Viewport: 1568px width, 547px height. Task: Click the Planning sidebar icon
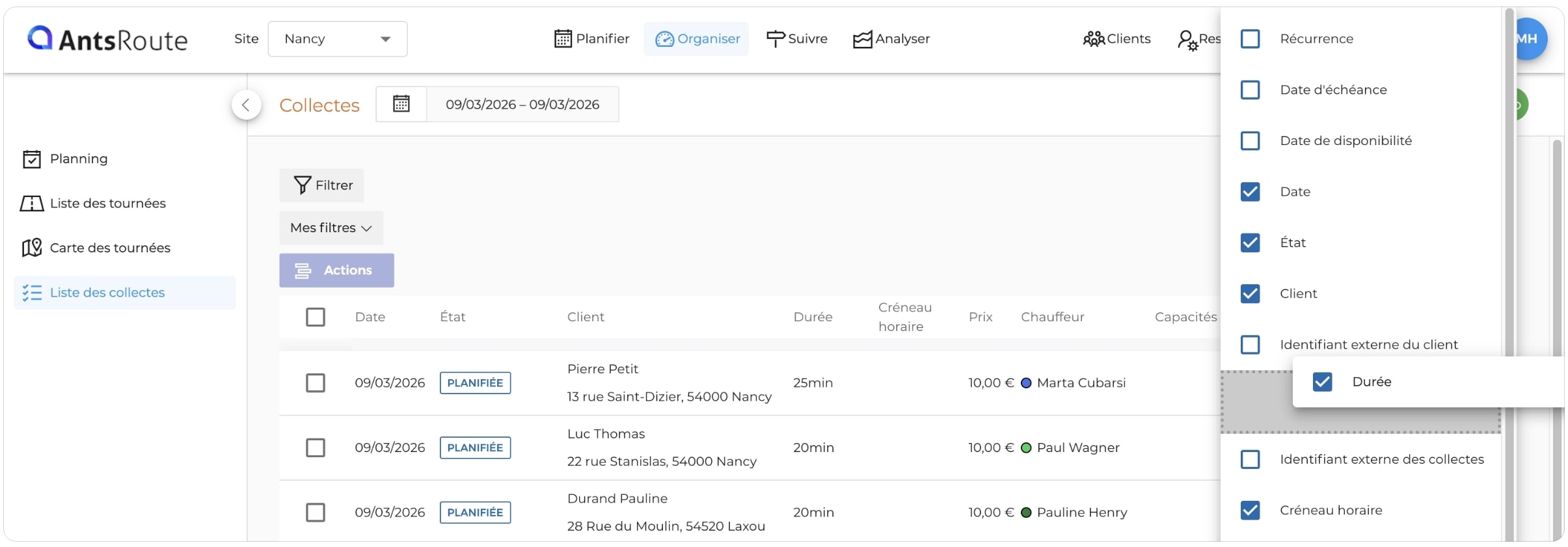click(x=32, y=159)
